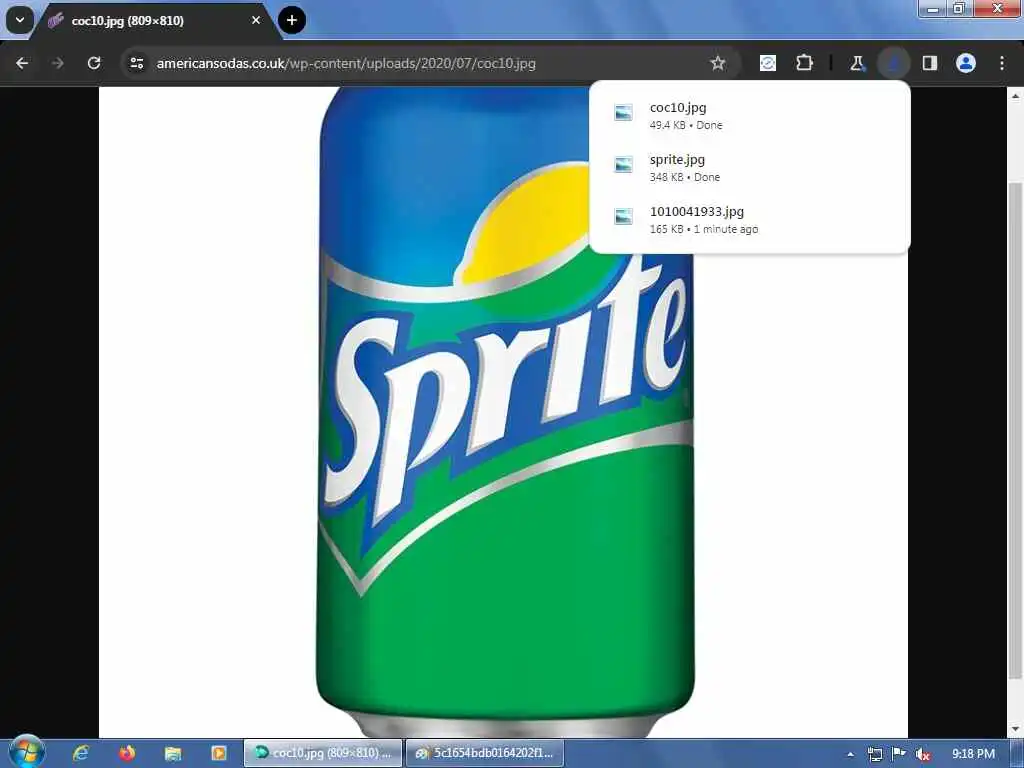Open the Windows Start menu
Image resolution: width=1024 pixels, height=768 pixels.
pyautogui.click(x=26, y=752)
